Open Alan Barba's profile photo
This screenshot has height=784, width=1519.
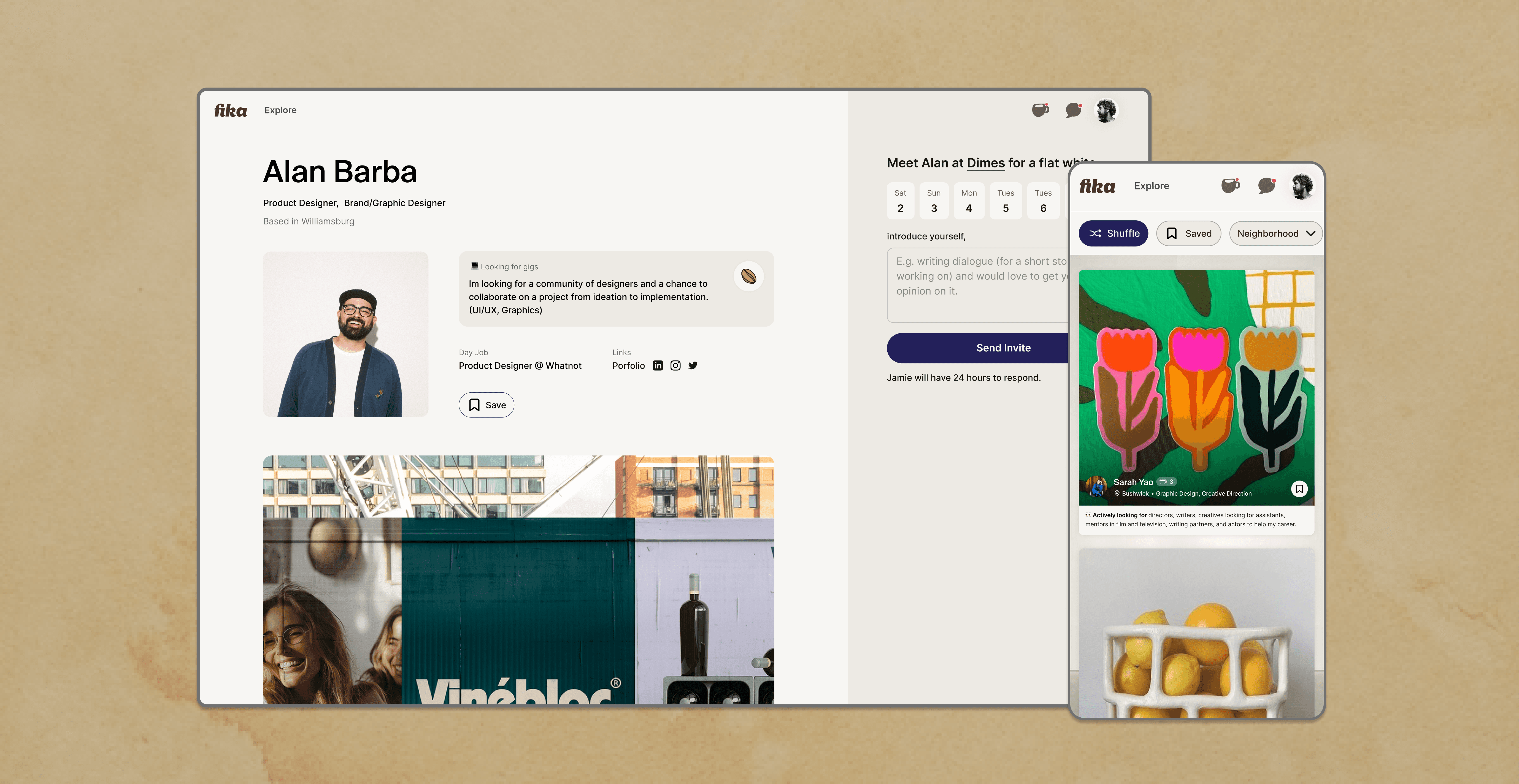click(345, 334)
